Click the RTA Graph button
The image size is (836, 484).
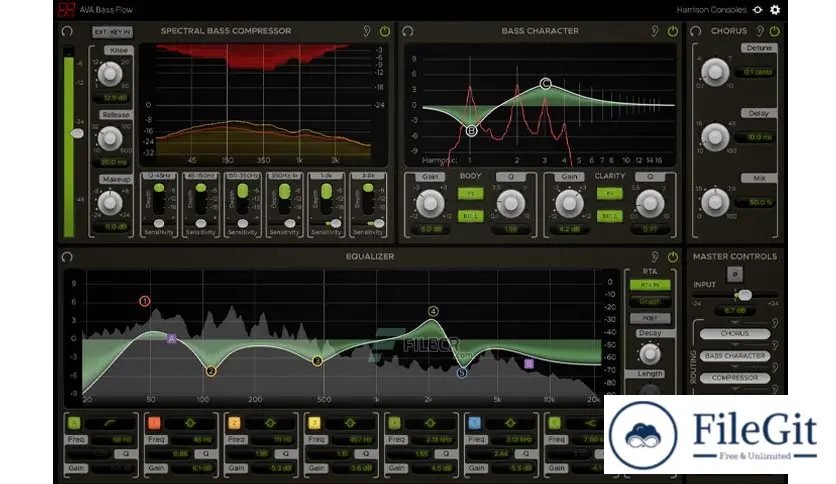pyautogui.click(x=650, y=302)
